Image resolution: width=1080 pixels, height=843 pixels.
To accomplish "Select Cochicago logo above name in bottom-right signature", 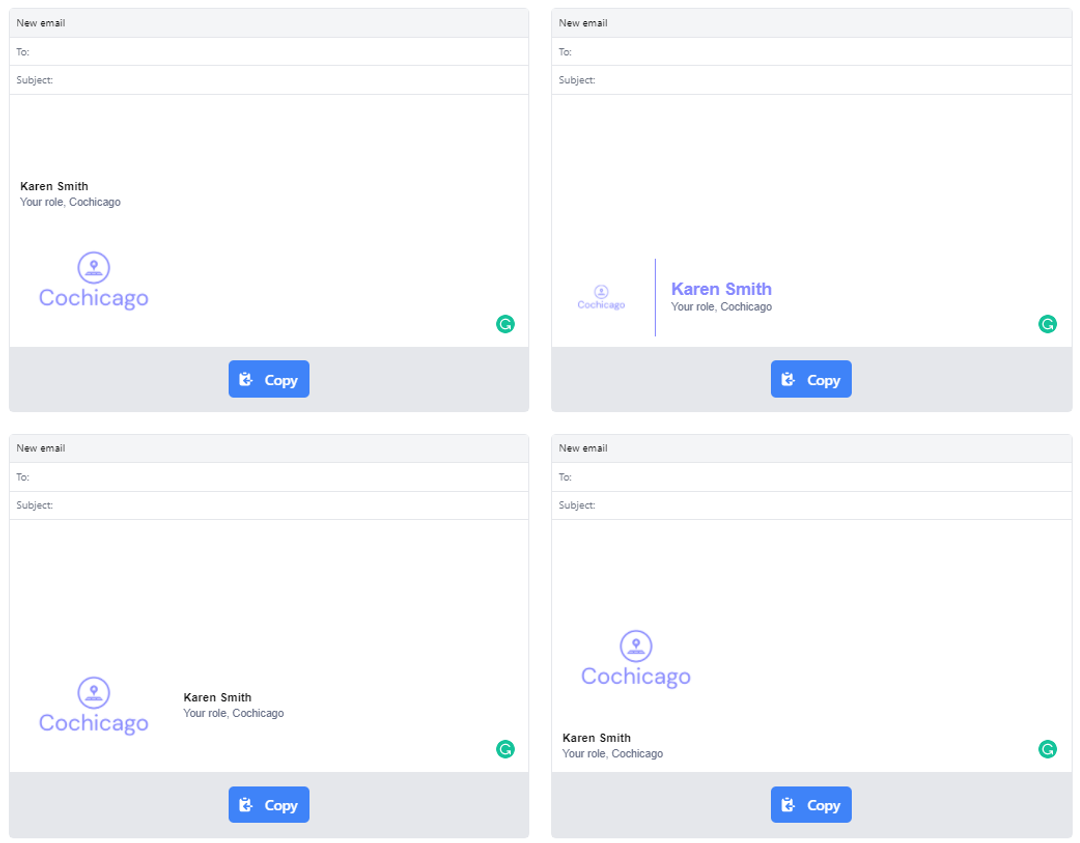I will (636, 660).
